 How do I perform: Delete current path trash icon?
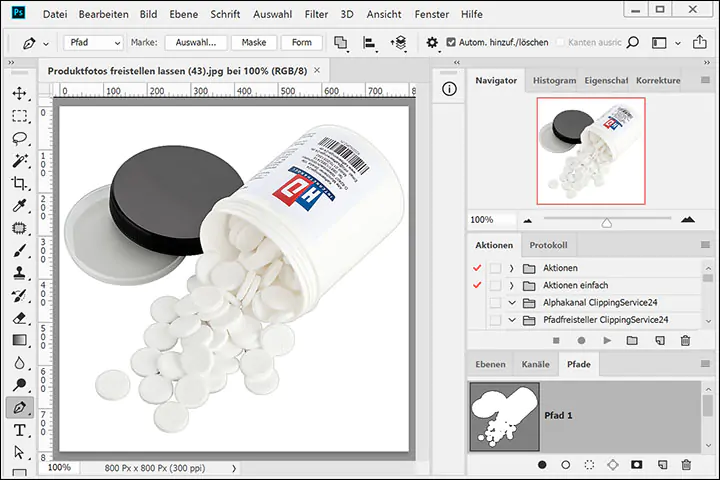(x=686, y=465)
